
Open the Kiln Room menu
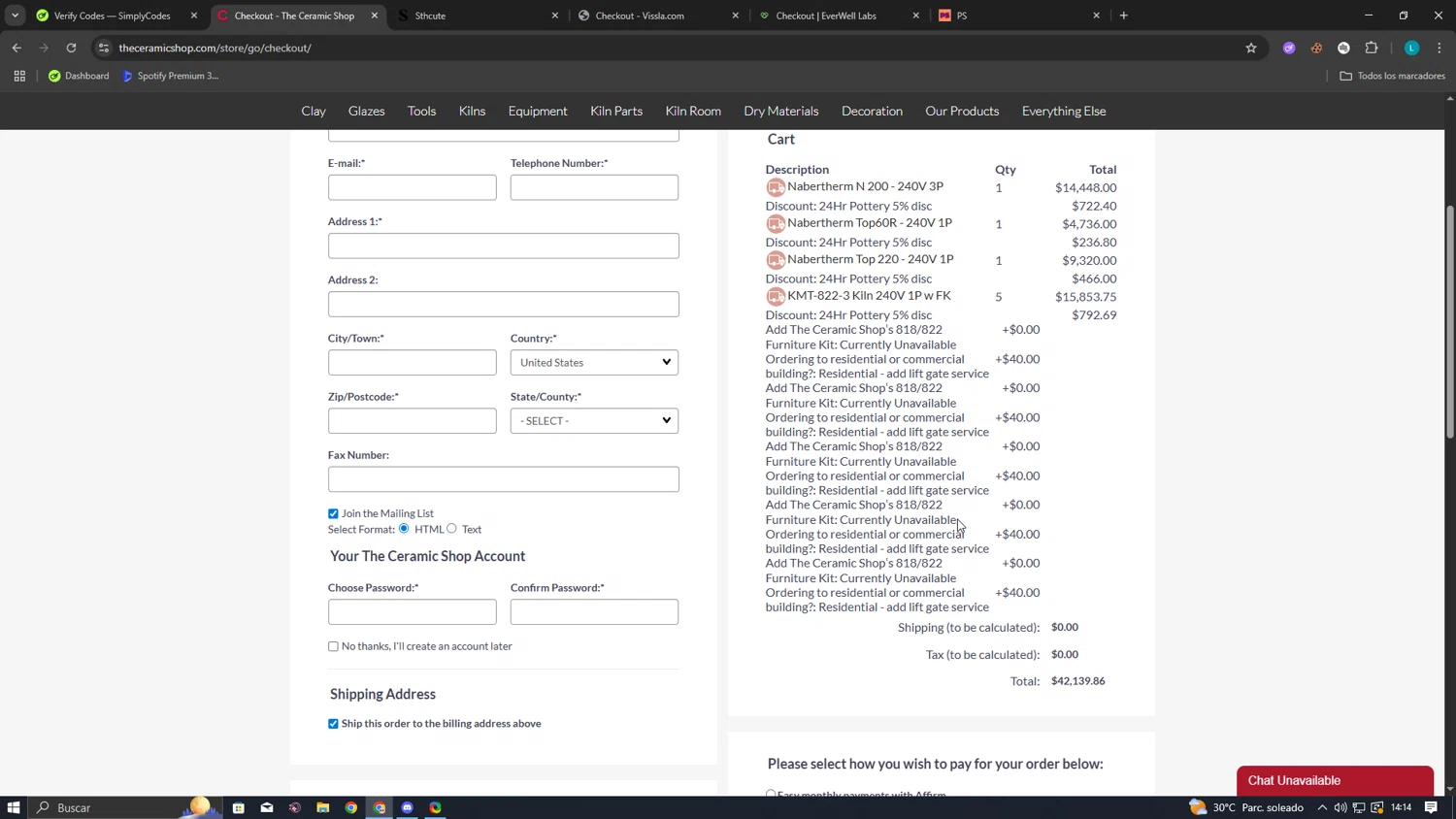coord(693,111)
